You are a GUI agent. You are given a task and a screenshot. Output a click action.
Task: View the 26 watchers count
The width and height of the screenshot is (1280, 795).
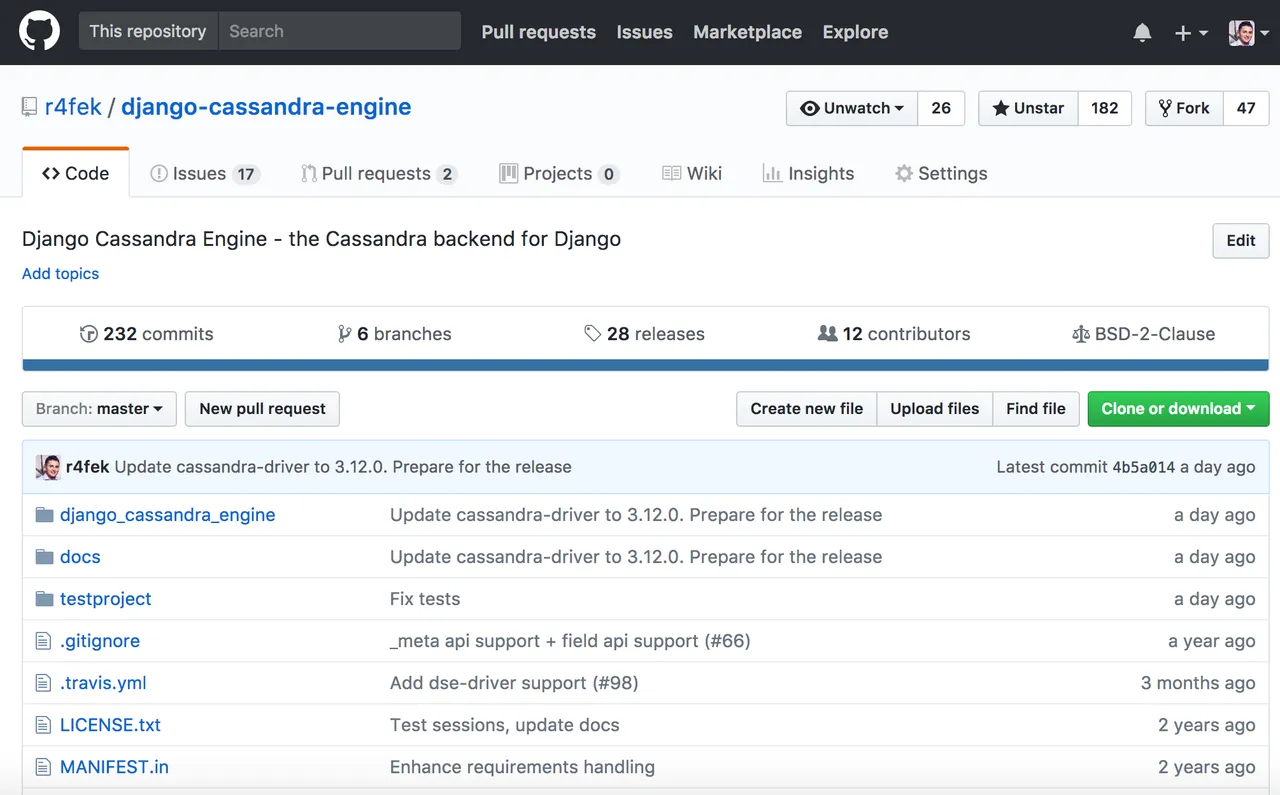[x=941, y=108]
